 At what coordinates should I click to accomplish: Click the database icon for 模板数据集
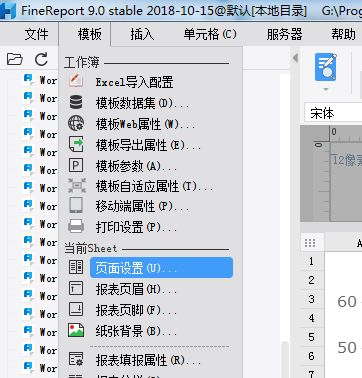76,102
